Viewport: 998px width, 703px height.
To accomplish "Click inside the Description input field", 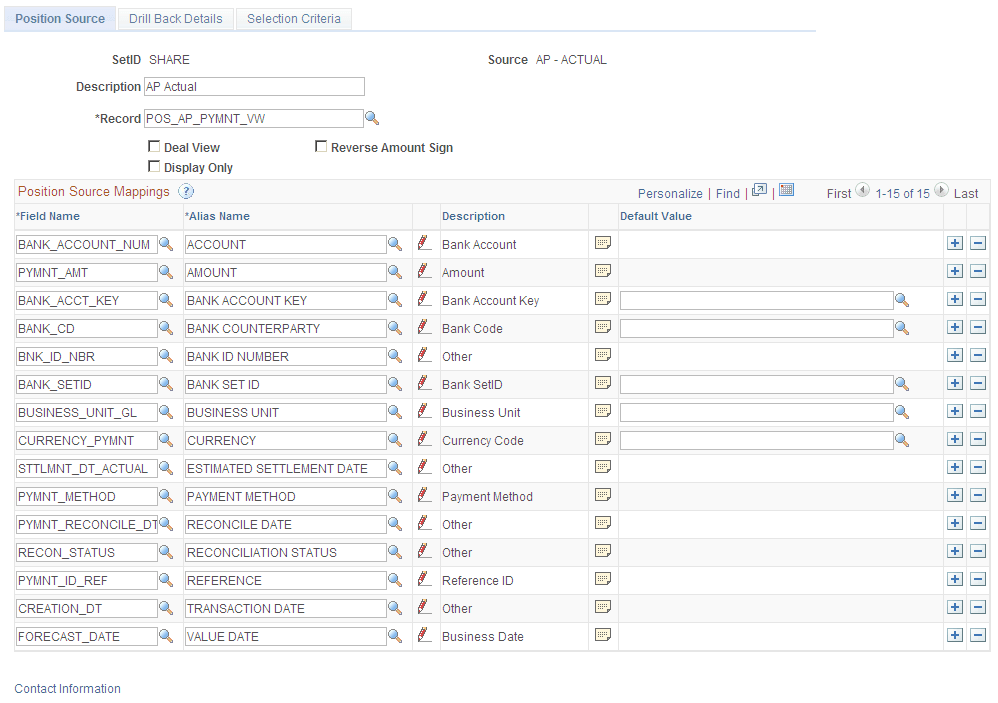I will [x=253, y=86].
